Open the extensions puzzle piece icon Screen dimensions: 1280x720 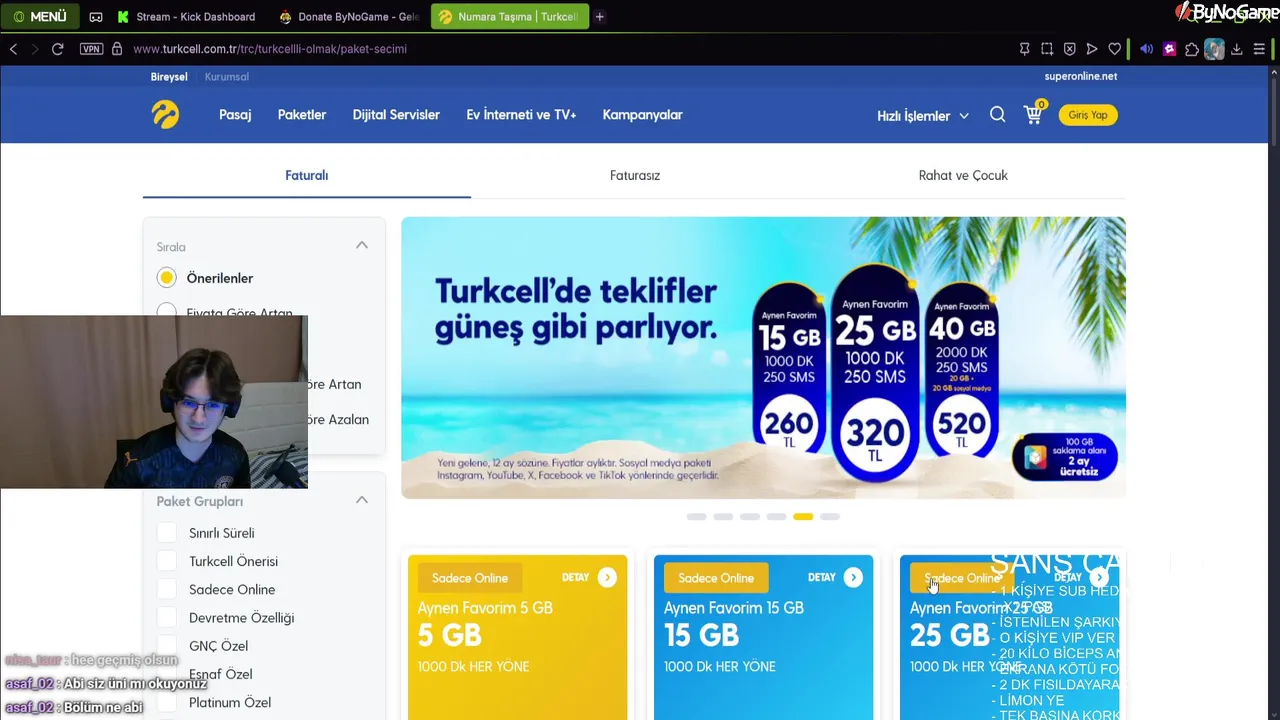click(1192, 49)
